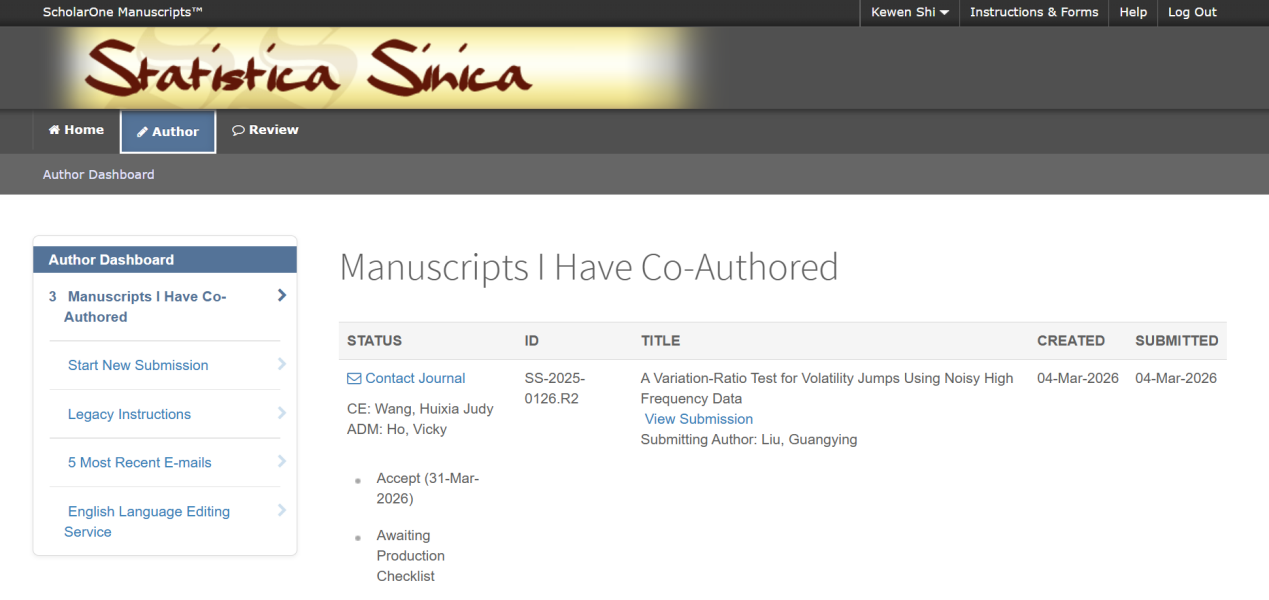Log Out of ScholarOne
1269x600 pixels.
[x=1192, y=12]
